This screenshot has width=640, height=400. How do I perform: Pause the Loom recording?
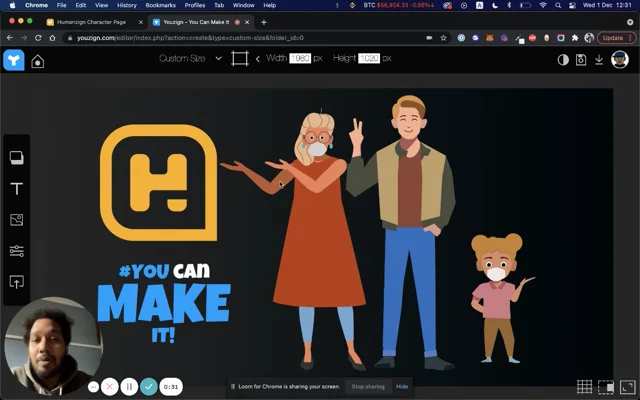click(129, 387)
